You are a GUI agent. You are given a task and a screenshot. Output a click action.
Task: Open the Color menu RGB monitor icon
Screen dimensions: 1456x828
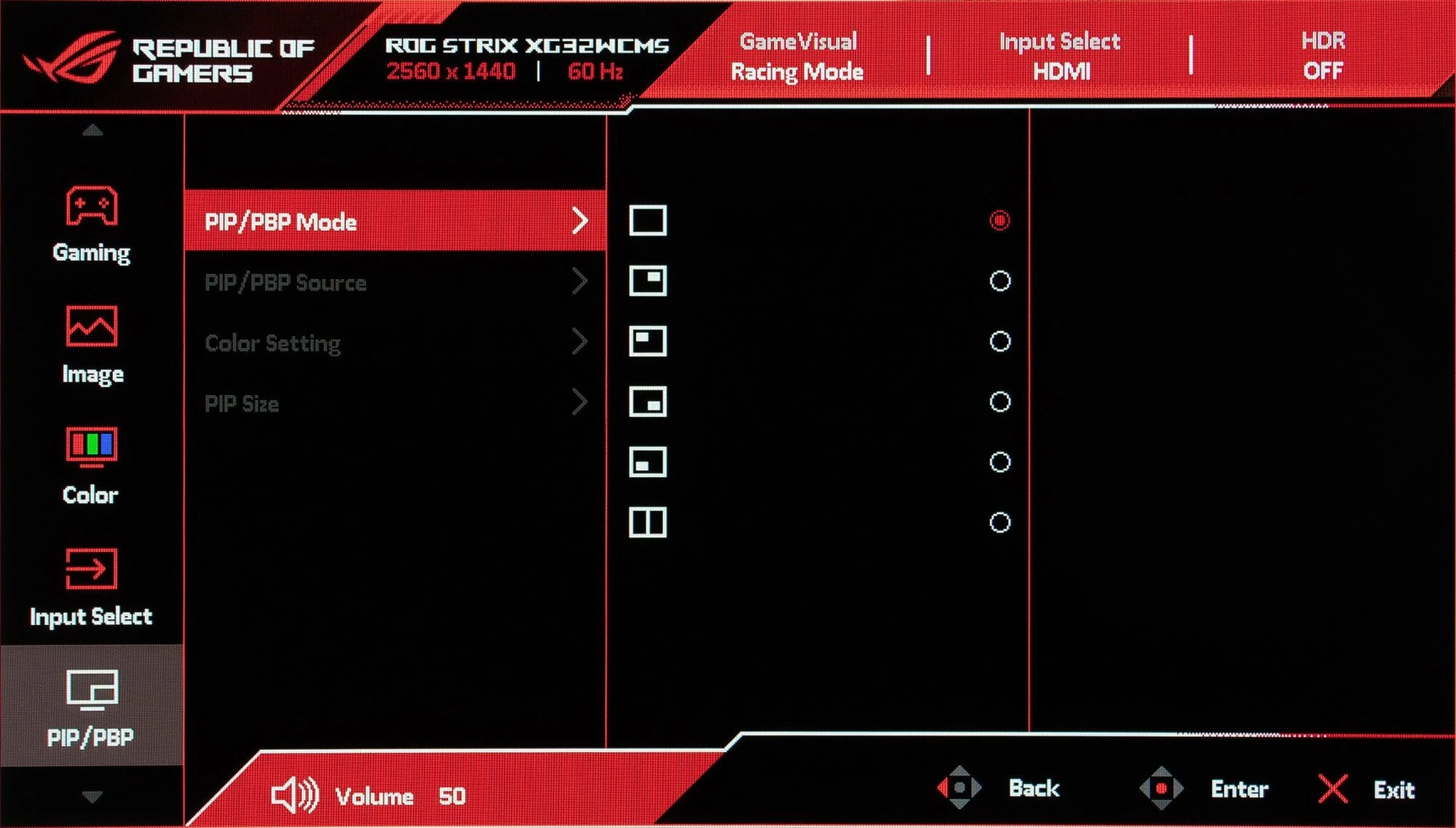click(92, 447)
